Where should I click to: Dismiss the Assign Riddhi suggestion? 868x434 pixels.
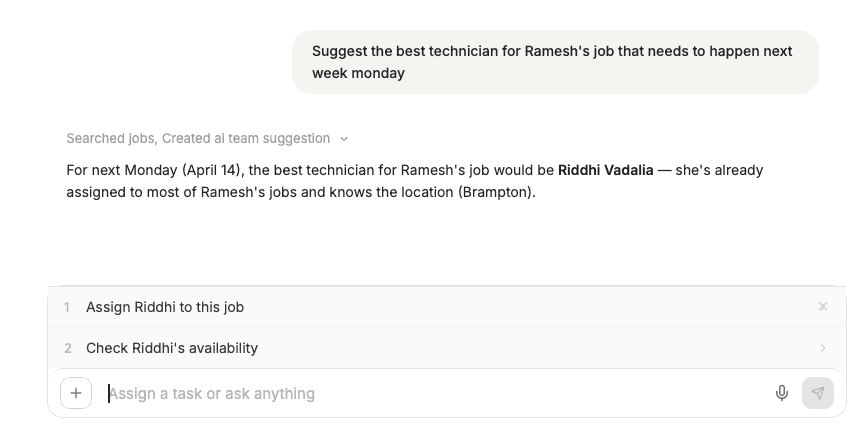pyautogui.click(x=823, y=307)
